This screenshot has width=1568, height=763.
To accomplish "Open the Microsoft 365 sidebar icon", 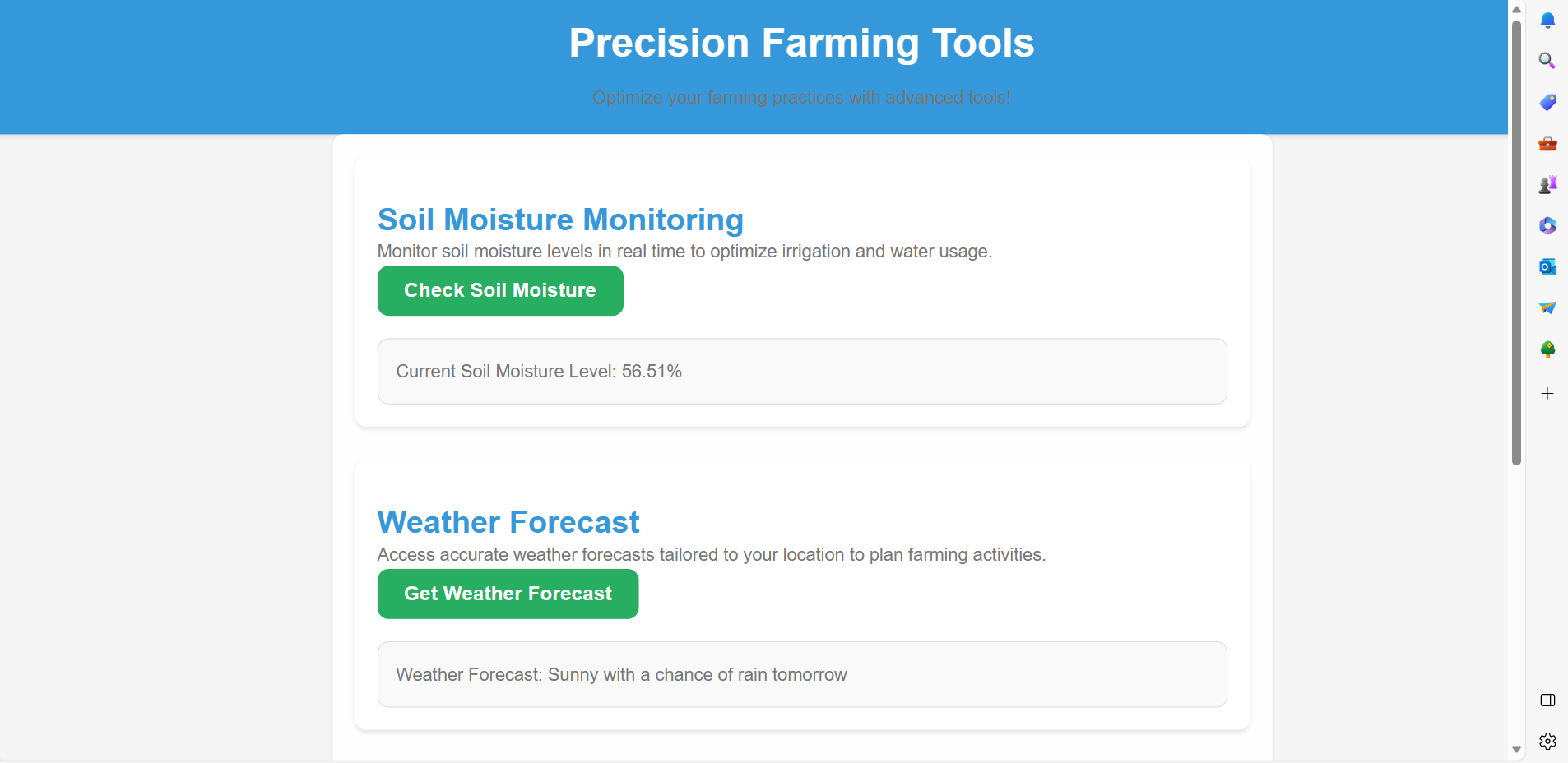I will tap(1547, 225).
